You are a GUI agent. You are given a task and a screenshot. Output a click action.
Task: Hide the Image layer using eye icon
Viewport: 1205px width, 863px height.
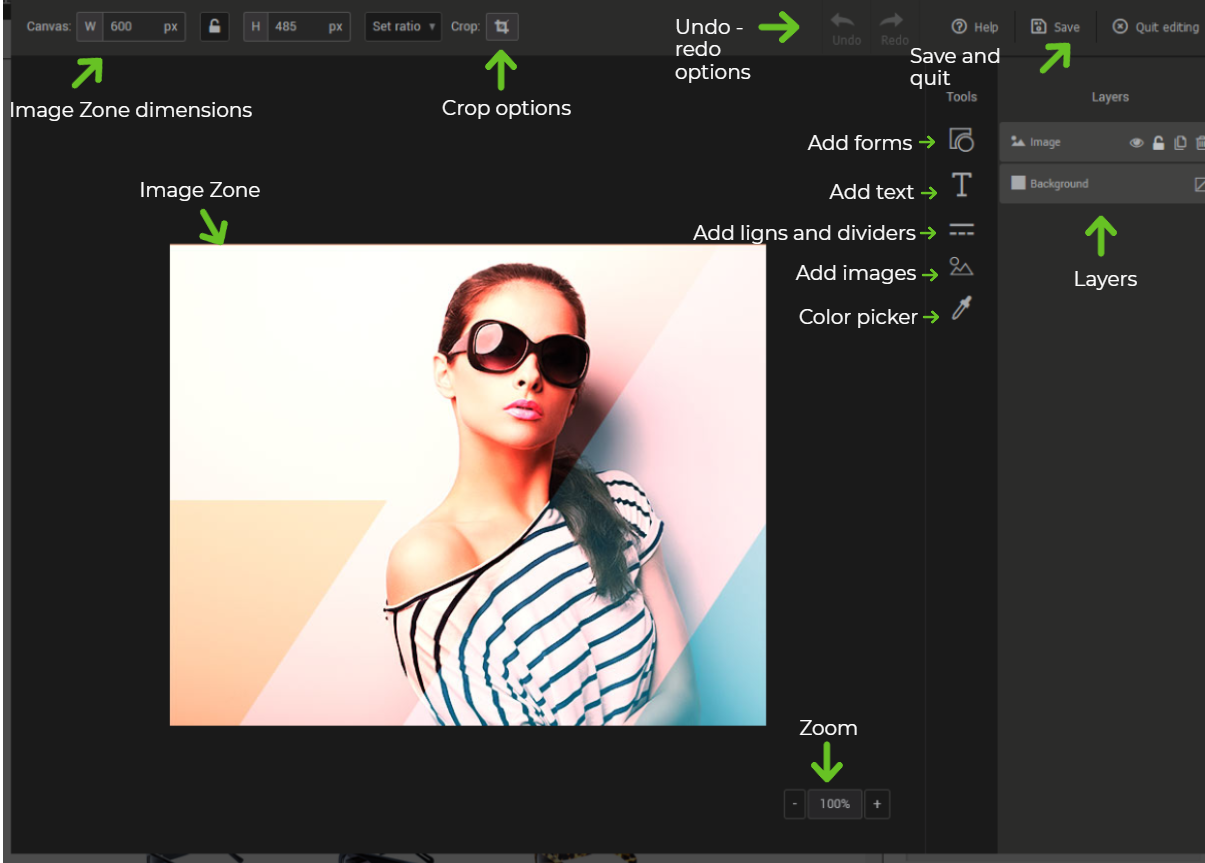point(1136,143)
